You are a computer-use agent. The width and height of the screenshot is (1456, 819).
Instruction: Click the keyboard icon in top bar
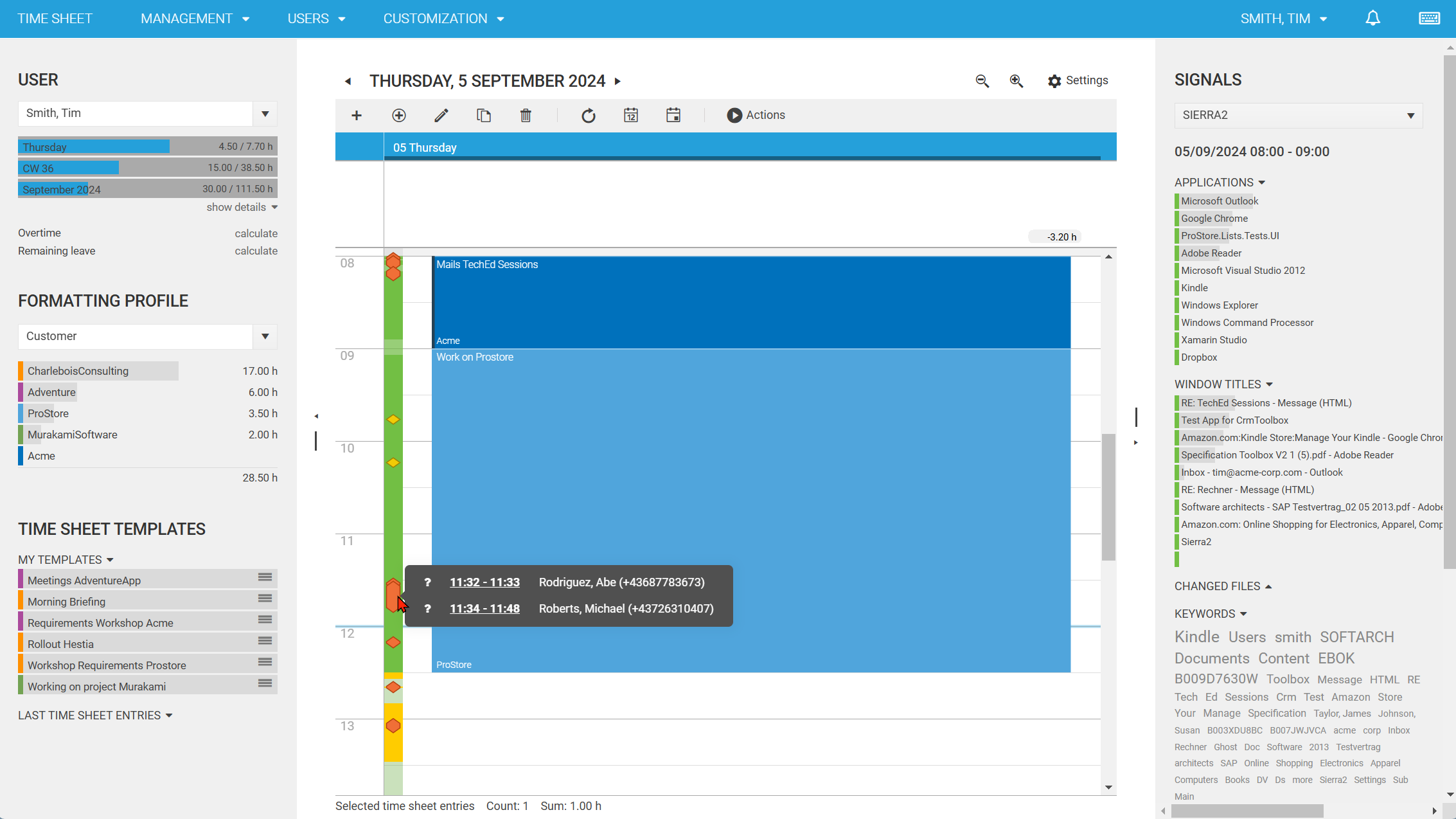click(1429, 19)
